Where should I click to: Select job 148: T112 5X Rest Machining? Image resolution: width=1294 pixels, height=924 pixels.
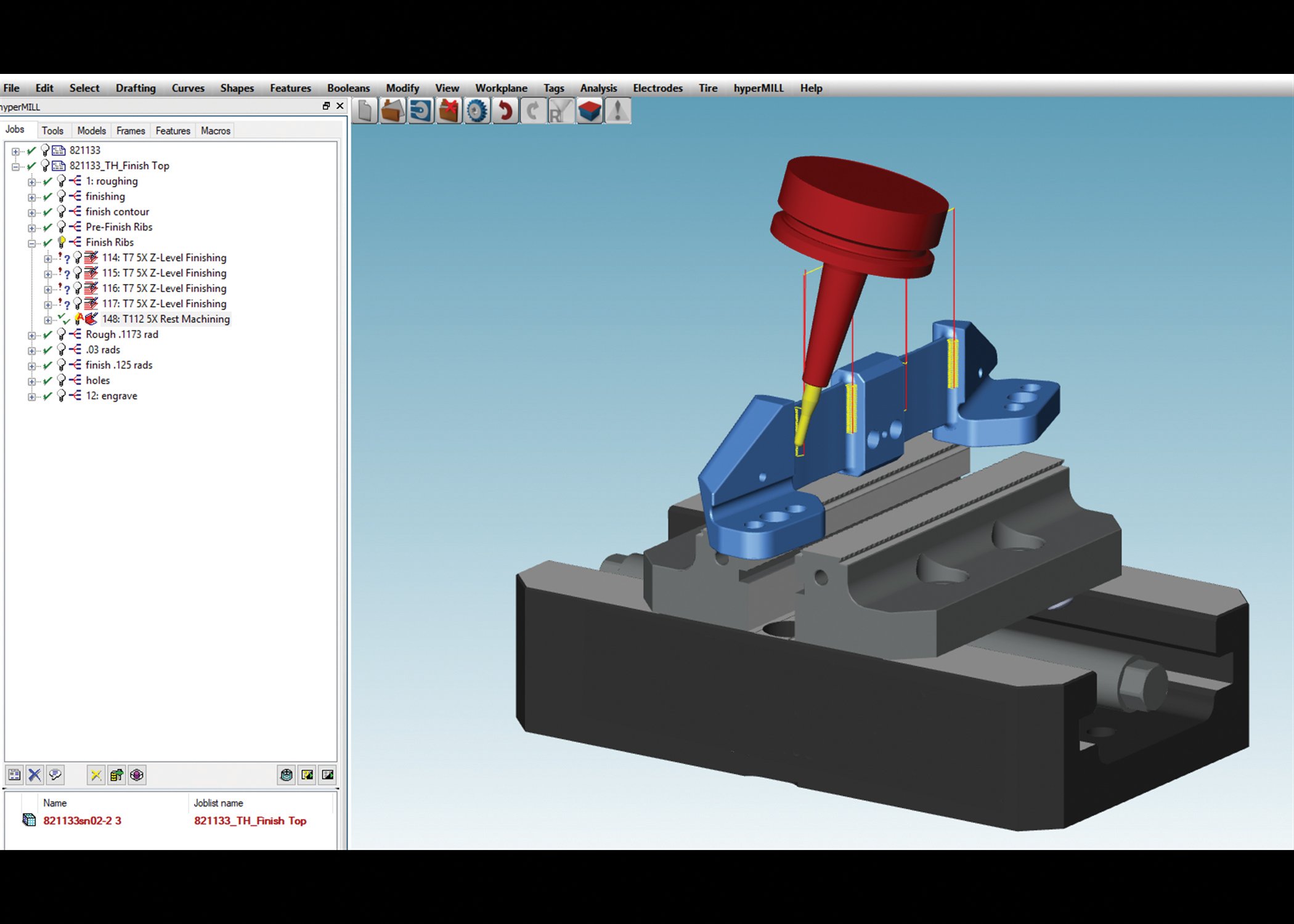click(x=166, y=319)
